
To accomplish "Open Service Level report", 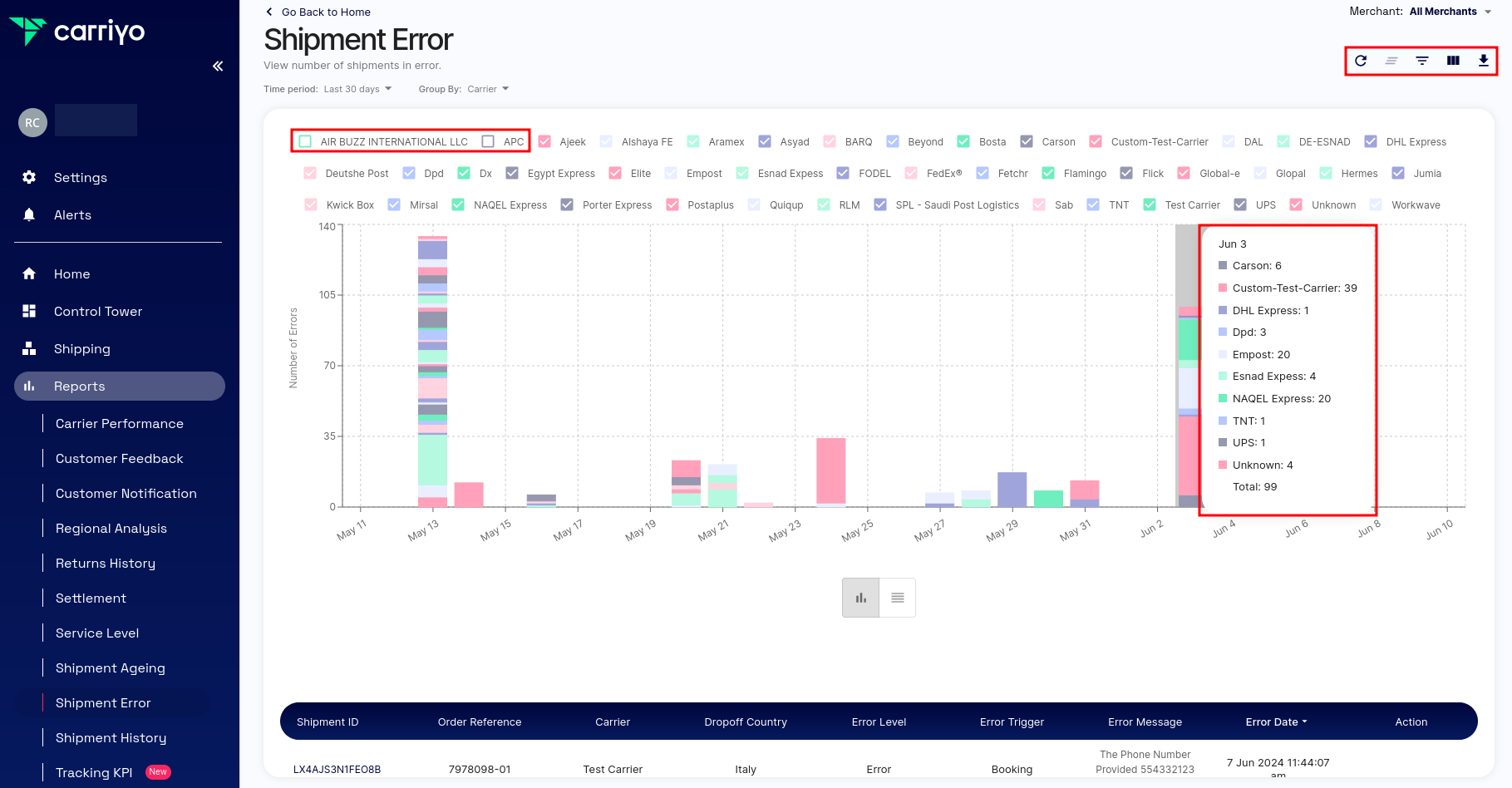I will (97, 633).
